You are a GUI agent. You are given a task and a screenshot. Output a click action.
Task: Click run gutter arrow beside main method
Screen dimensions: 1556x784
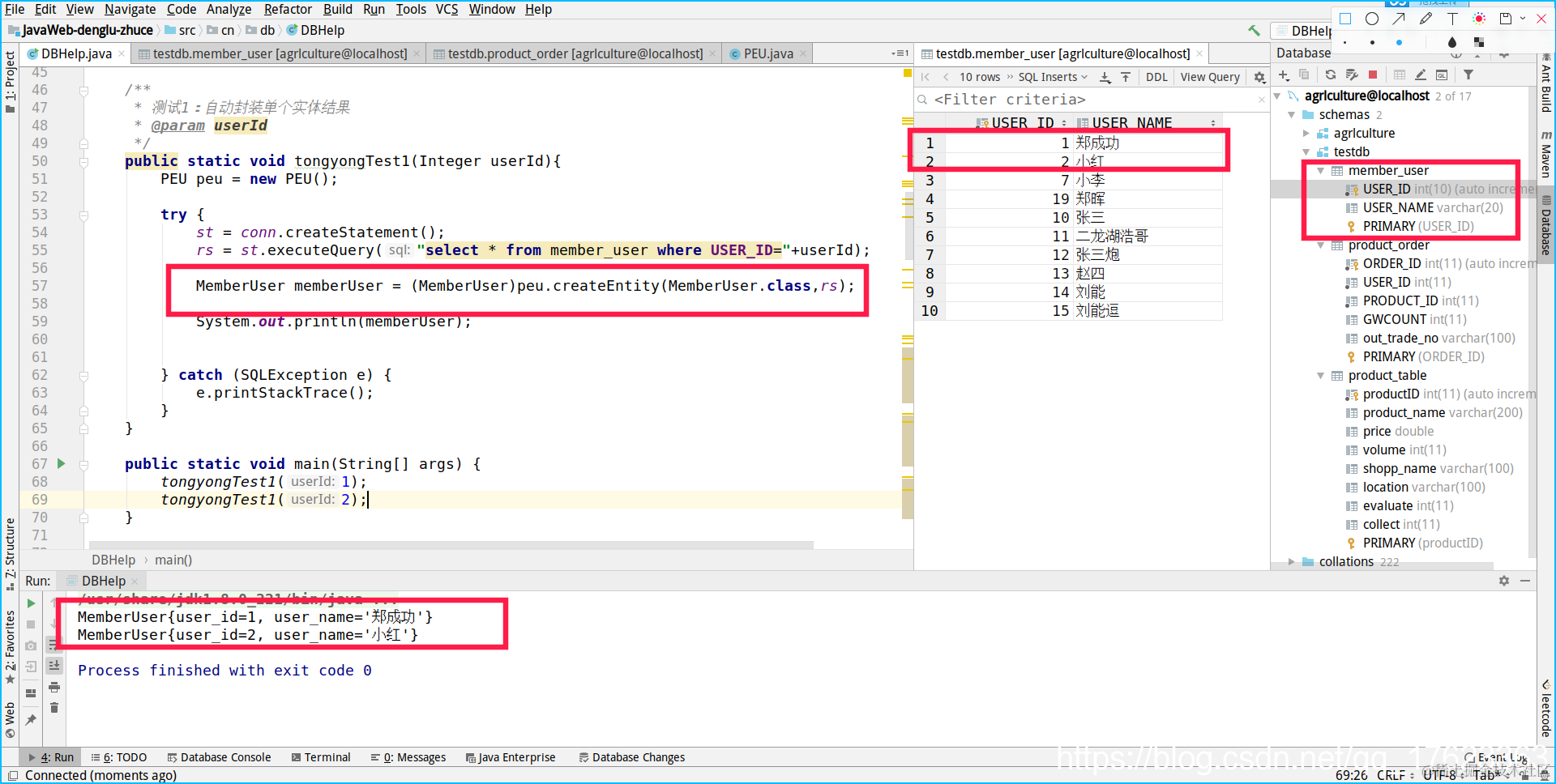pos(61,464)
